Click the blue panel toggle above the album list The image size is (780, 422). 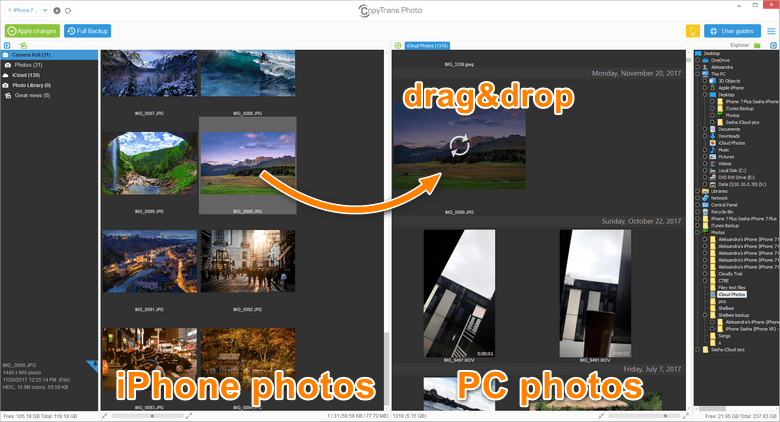[x=7, y=45]
